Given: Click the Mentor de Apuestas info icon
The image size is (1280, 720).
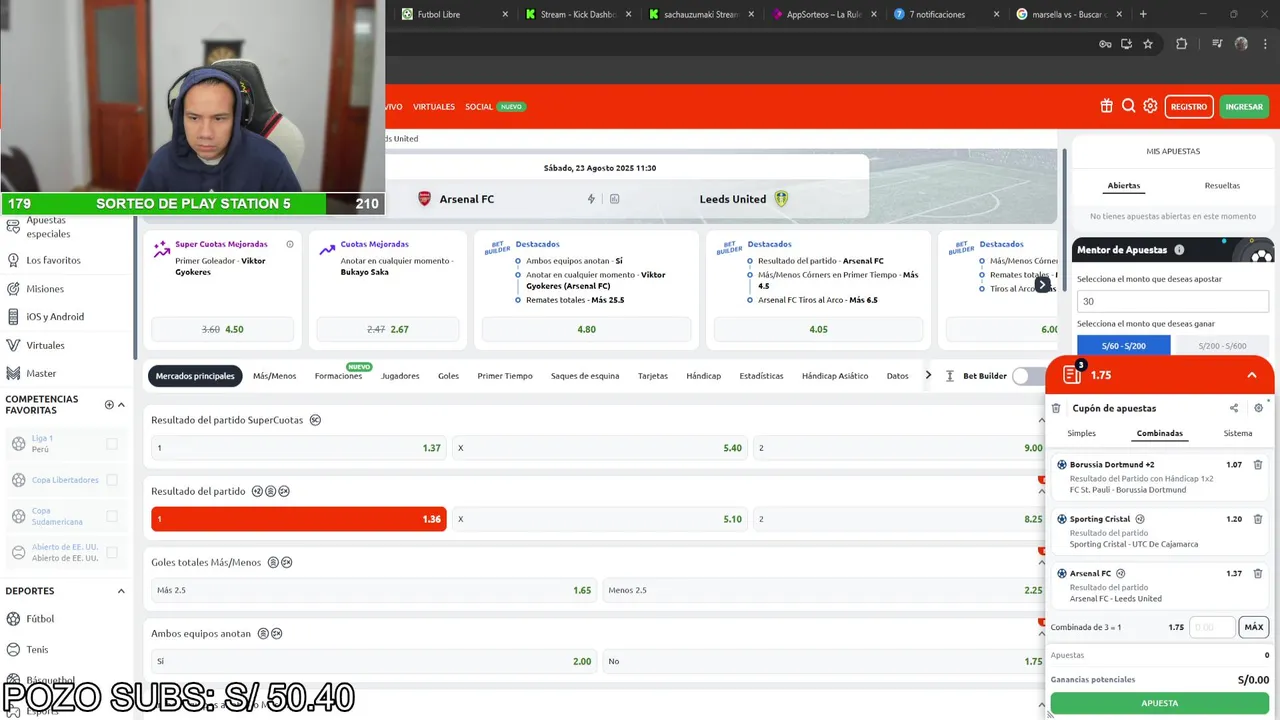Looking at the screenshot, I should (x=1179, y=250).
